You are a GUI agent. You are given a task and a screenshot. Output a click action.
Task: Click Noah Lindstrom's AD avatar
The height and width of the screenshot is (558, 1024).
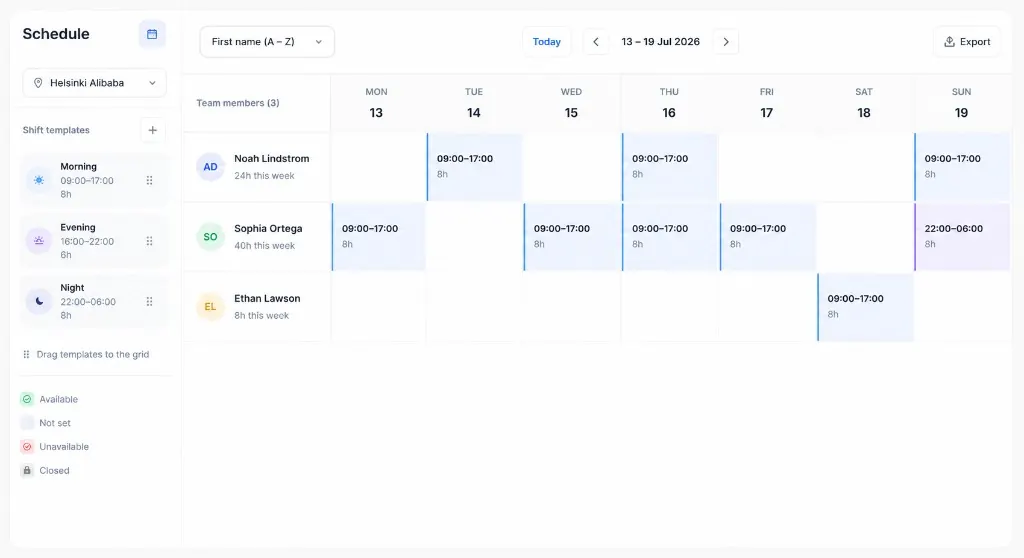(210, 167)
